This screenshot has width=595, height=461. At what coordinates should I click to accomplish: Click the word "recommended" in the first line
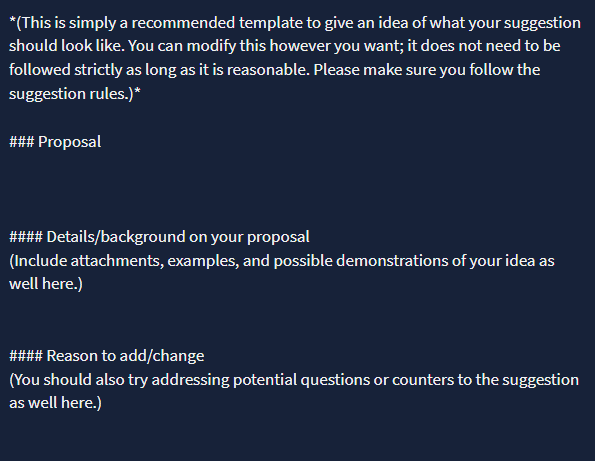coord(183,23)
